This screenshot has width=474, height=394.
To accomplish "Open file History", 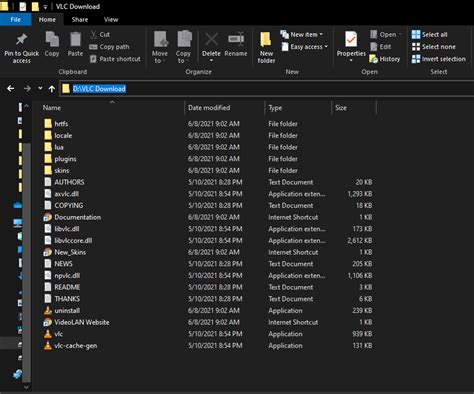I will [385, 59].
